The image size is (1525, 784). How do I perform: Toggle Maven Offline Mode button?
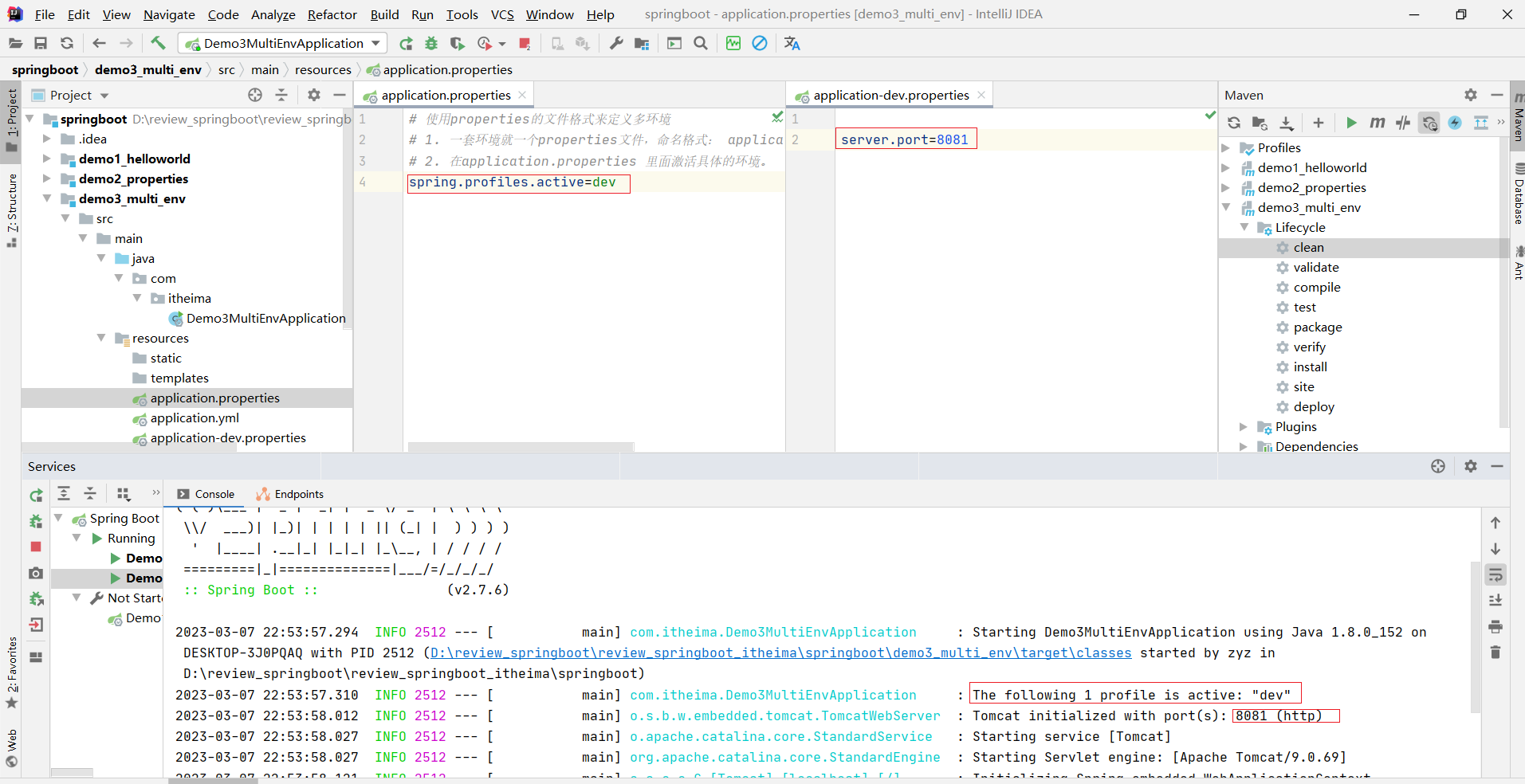tap(1403, 123)
